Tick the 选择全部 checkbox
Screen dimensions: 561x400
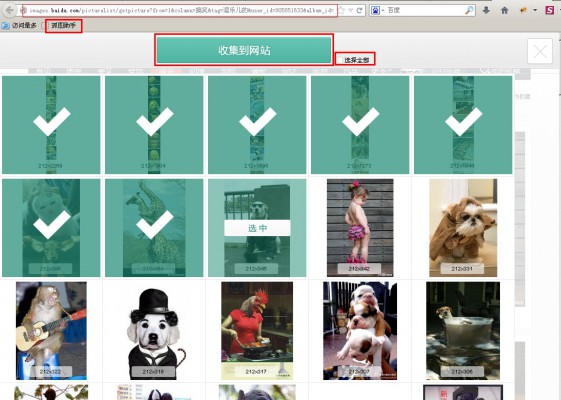coord(340,60)
